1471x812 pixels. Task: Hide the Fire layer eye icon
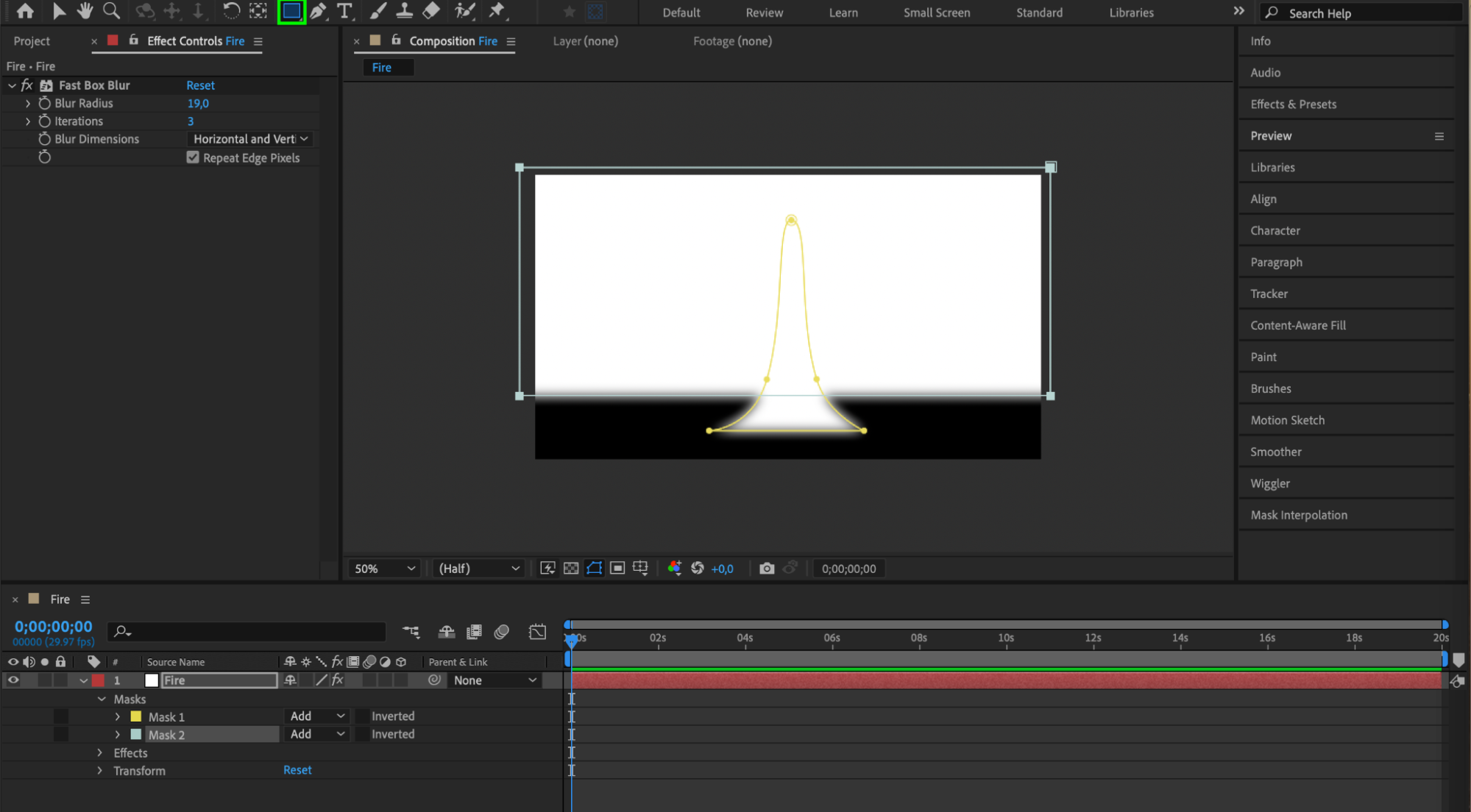13,680
